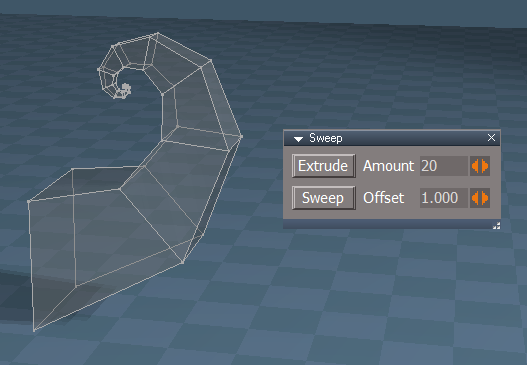527x365 pixels.
Task: Click the Amount label
Action: (x=388, y=166)
